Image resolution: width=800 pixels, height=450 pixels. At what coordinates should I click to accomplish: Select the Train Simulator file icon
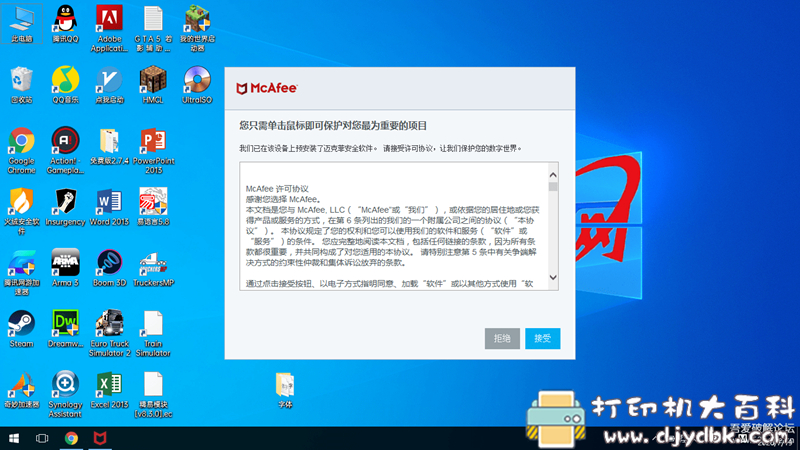coord(153,333)
